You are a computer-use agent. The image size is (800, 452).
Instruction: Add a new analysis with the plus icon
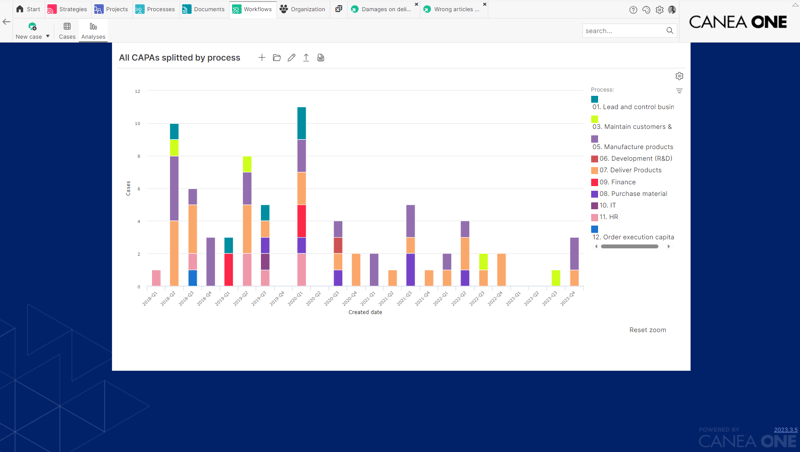tap(262, 58)
